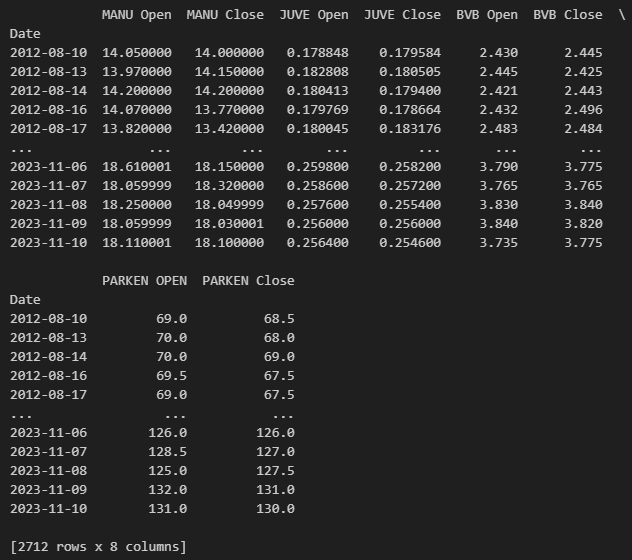The width and height of the screenshot is (632, 560).
Task: Select the value 0.180505
Action: 410,72
